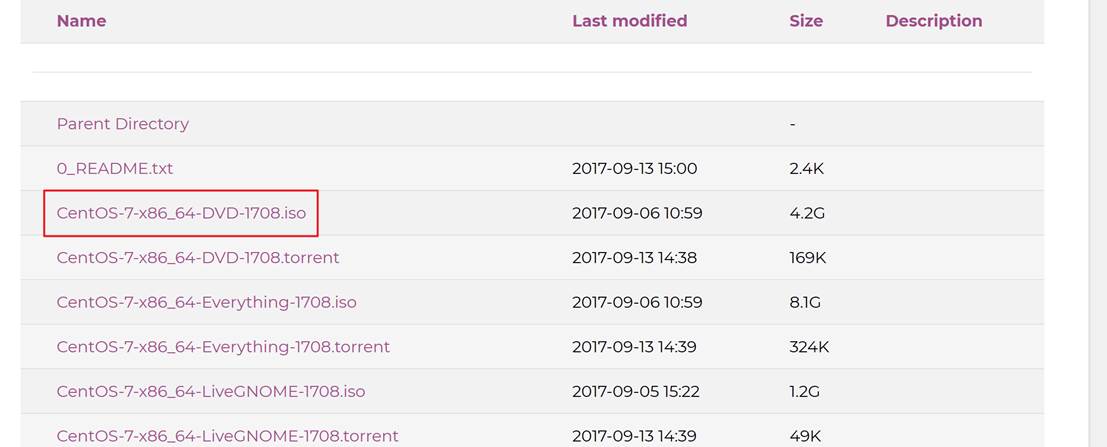The height and width of the screenshot is (447, 1107).
Task: Sort by the Last modified column header
Action: click(x=630, y=21)
